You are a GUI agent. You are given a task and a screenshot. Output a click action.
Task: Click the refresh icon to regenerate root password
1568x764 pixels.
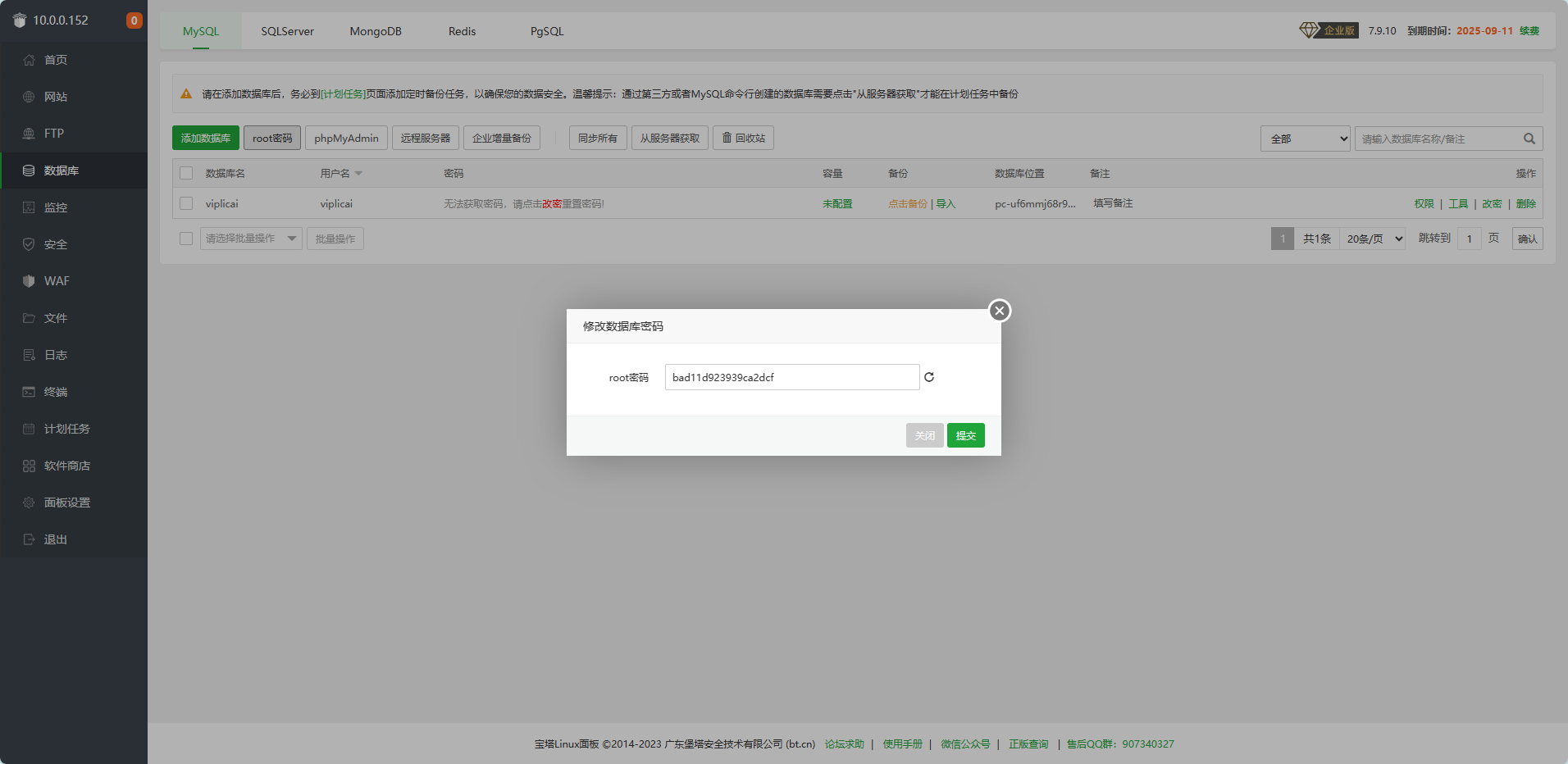[x=929, y=377]
